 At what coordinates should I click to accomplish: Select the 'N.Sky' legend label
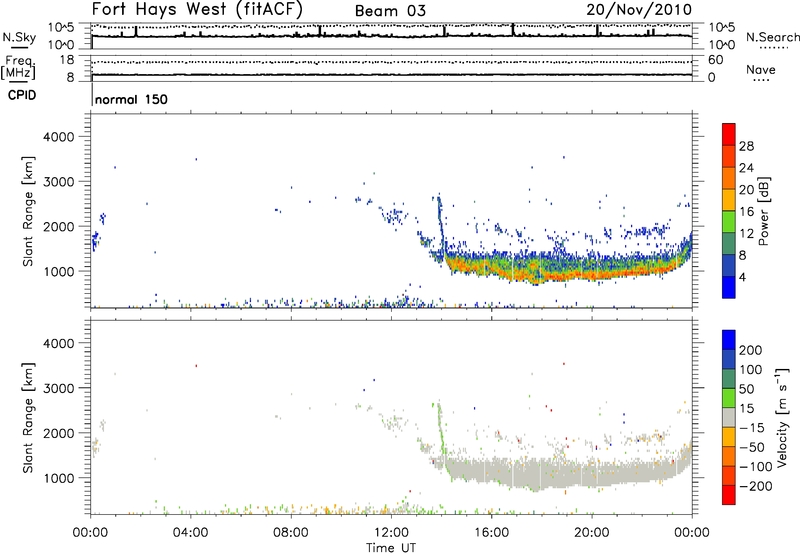pyautogui.click(x=19, y=37)
